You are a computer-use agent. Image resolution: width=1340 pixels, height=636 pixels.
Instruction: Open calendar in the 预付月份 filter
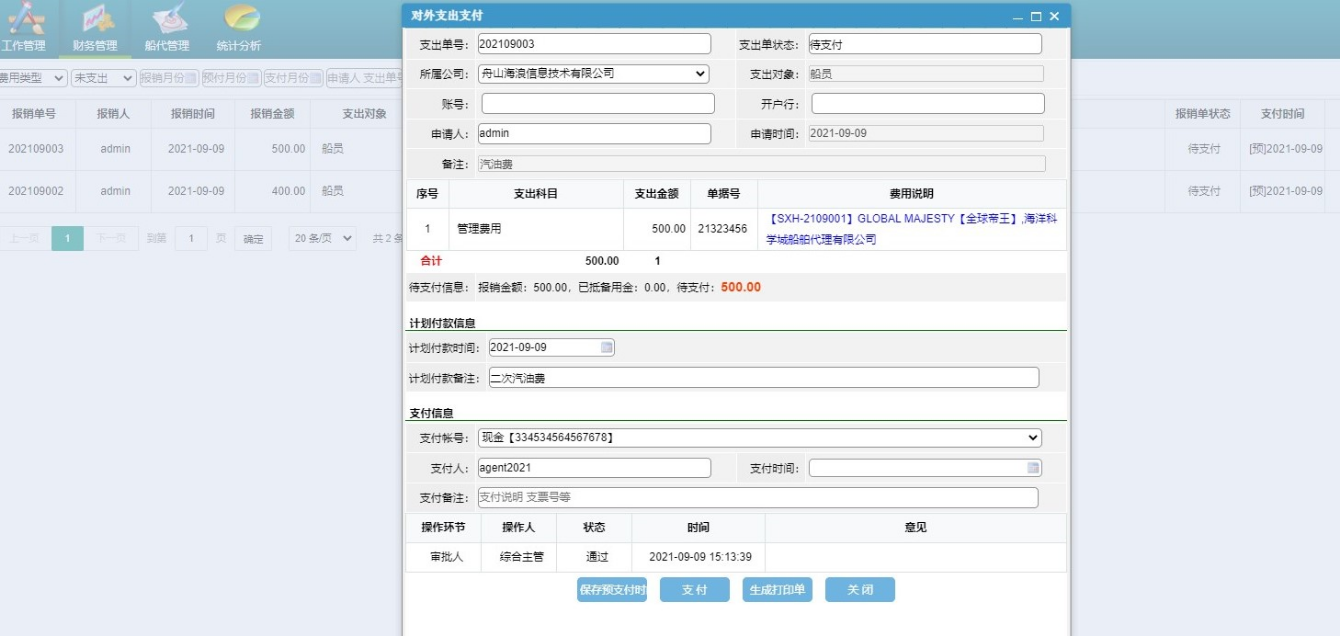(x=252, y=78)
